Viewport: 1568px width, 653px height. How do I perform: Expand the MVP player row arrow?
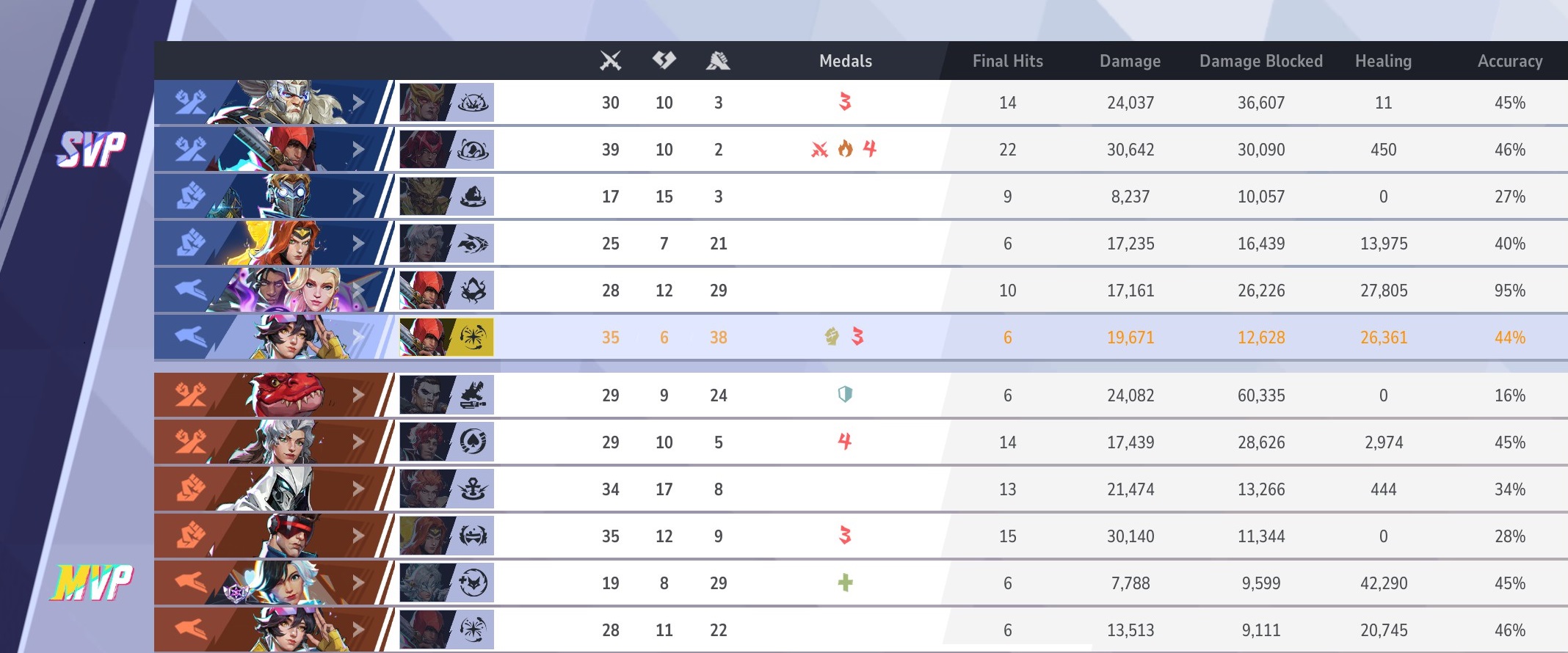[358, 583]
